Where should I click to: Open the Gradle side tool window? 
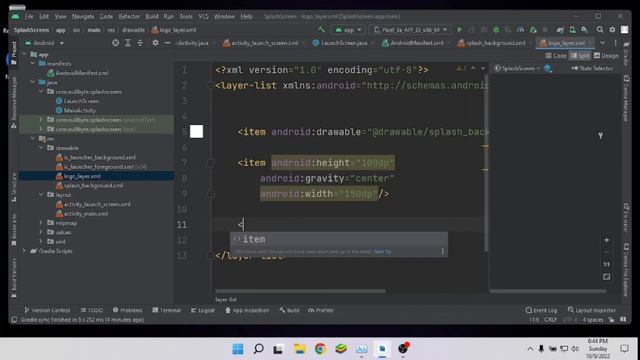coord(627,53)
